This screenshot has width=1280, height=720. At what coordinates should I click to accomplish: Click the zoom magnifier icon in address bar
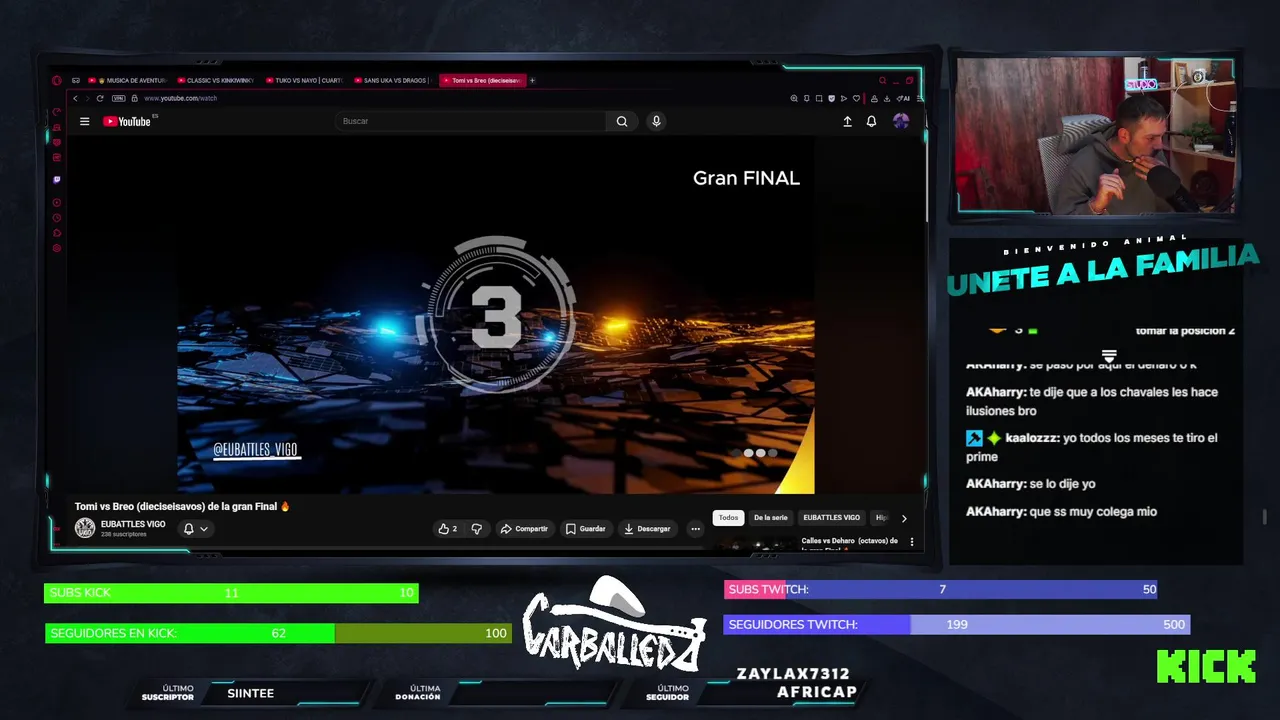[x=794, y=98]
